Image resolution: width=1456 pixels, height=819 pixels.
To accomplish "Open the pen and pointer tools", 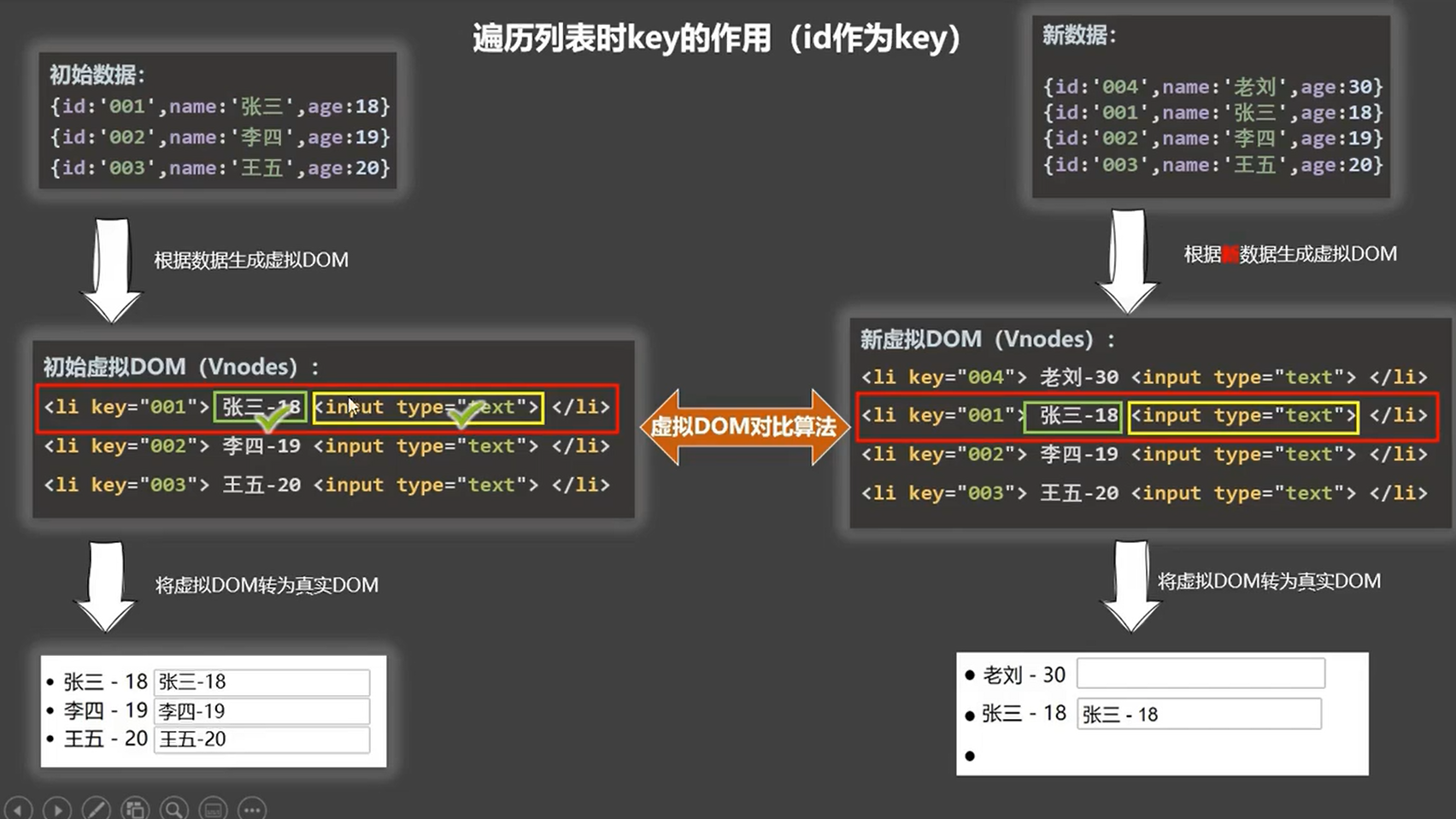I will 96,808.
